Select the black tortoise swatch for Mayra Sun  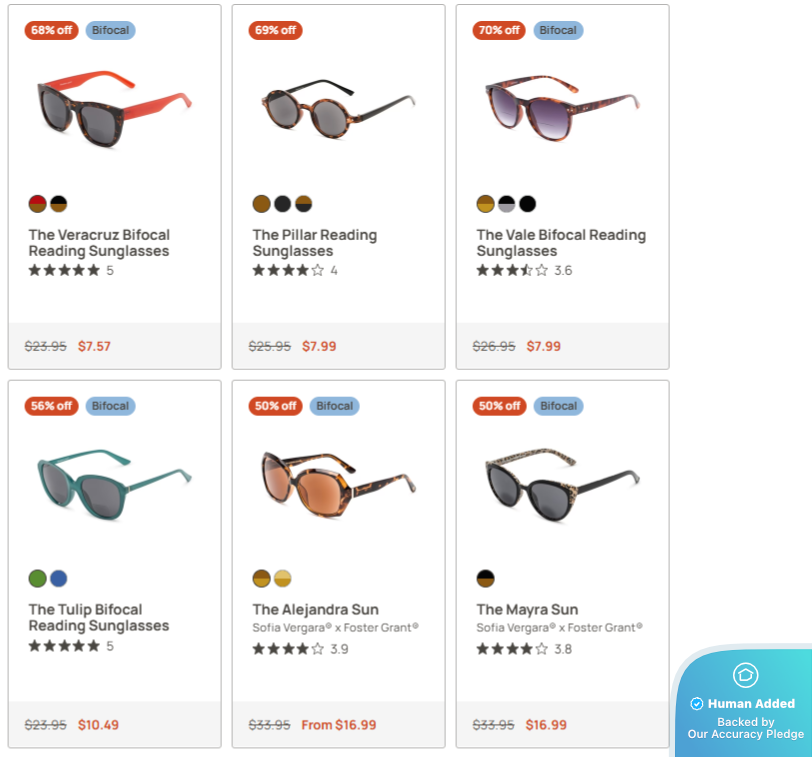(485, 578)
